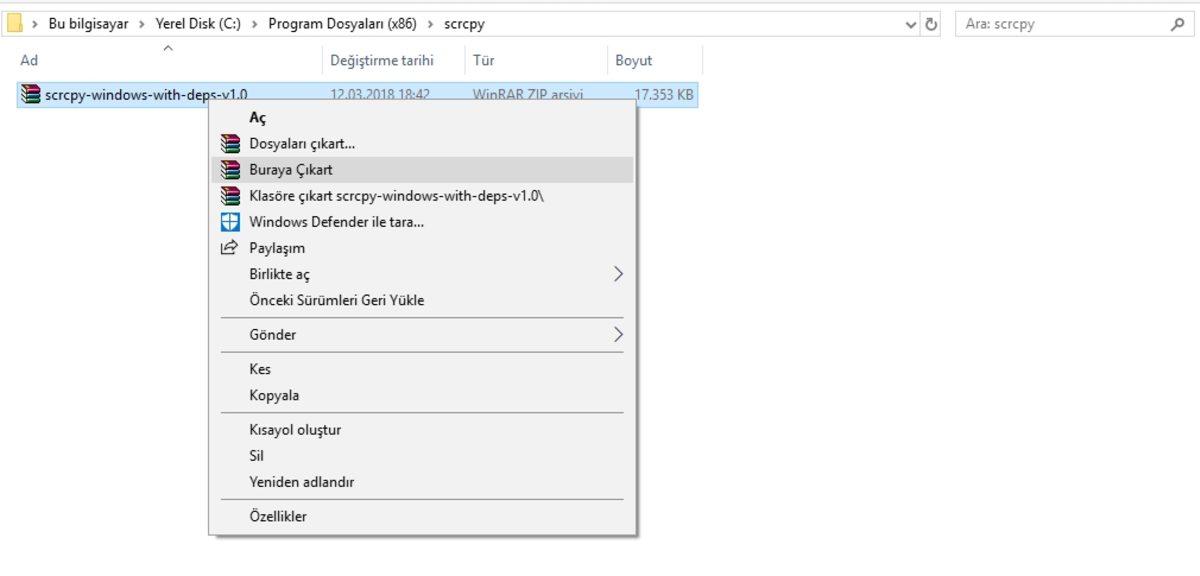Sort files by Değiştirme tarihi column

click(381, 61)
